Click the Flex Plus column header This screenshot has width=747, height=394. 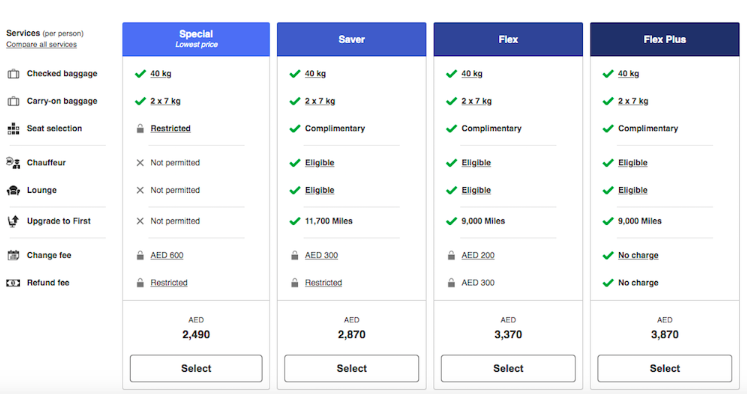tap(665, 39)
